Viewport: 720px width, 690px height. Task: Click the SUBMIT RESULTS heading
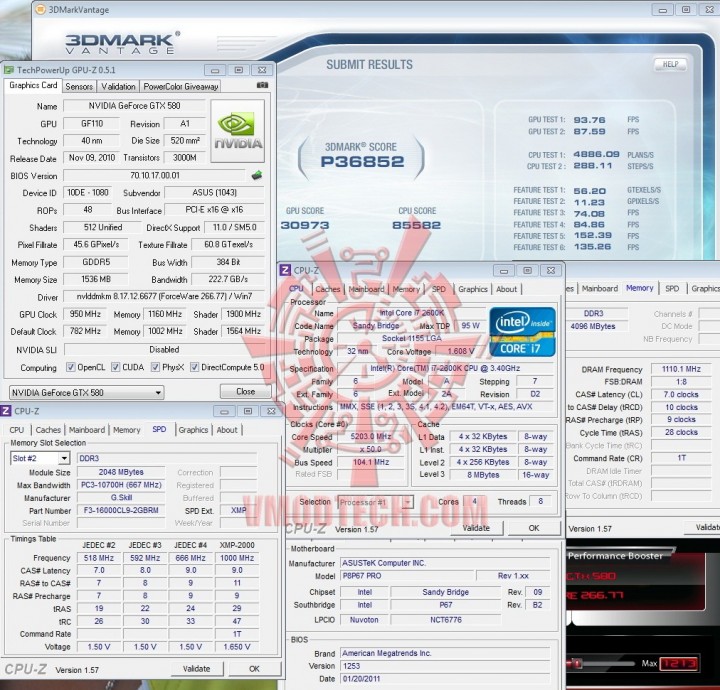[x=370, y=65]
